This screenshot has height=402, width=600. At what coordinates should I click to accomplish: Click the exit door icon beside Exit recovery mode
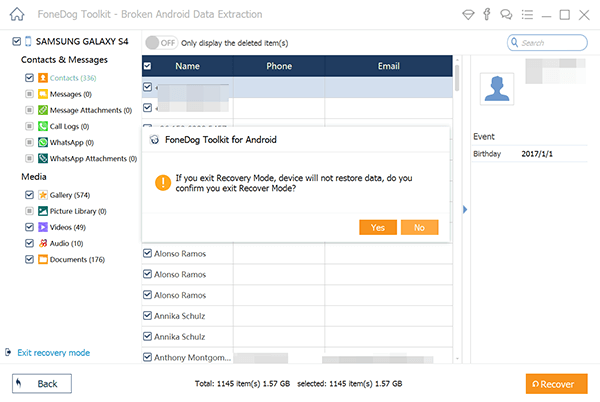[x=8, y=352]
